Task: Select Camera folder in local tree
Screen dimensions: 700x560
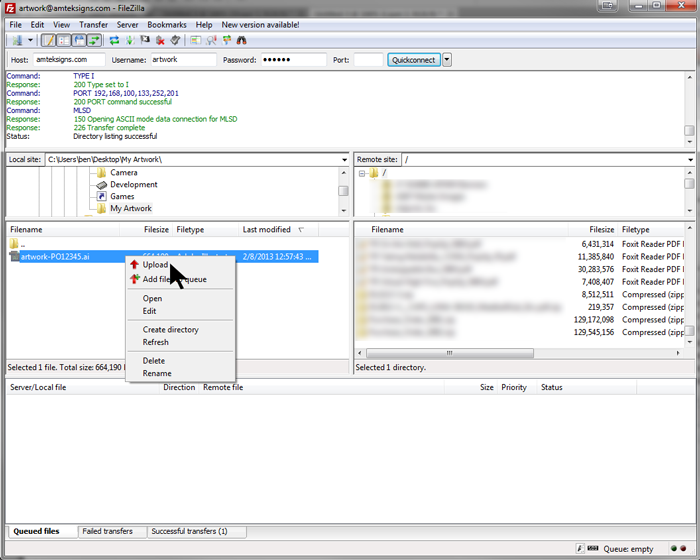Action: 124,173
